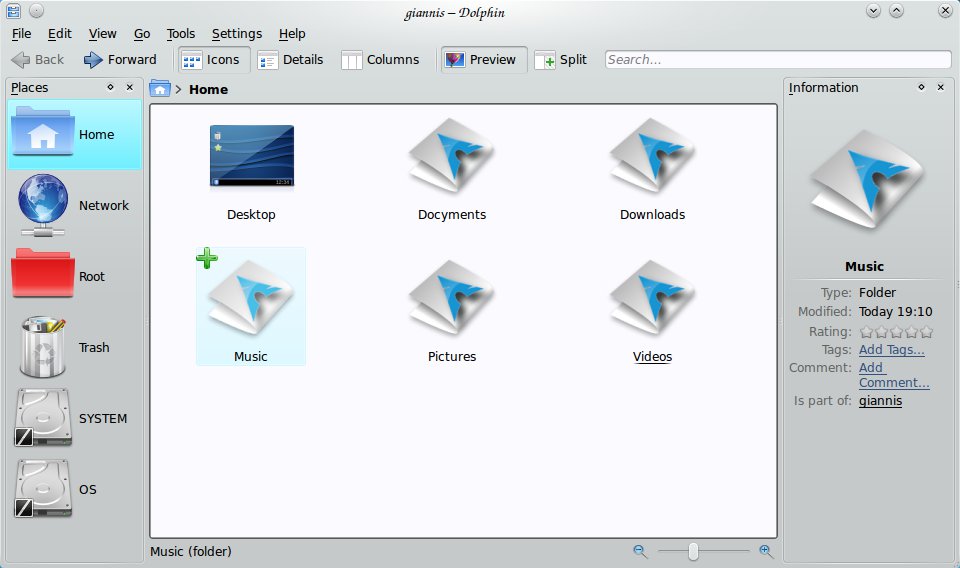Click the round button beside the window menu icon
The width and height of the screenshot is (960, 568).
(36, 10)
